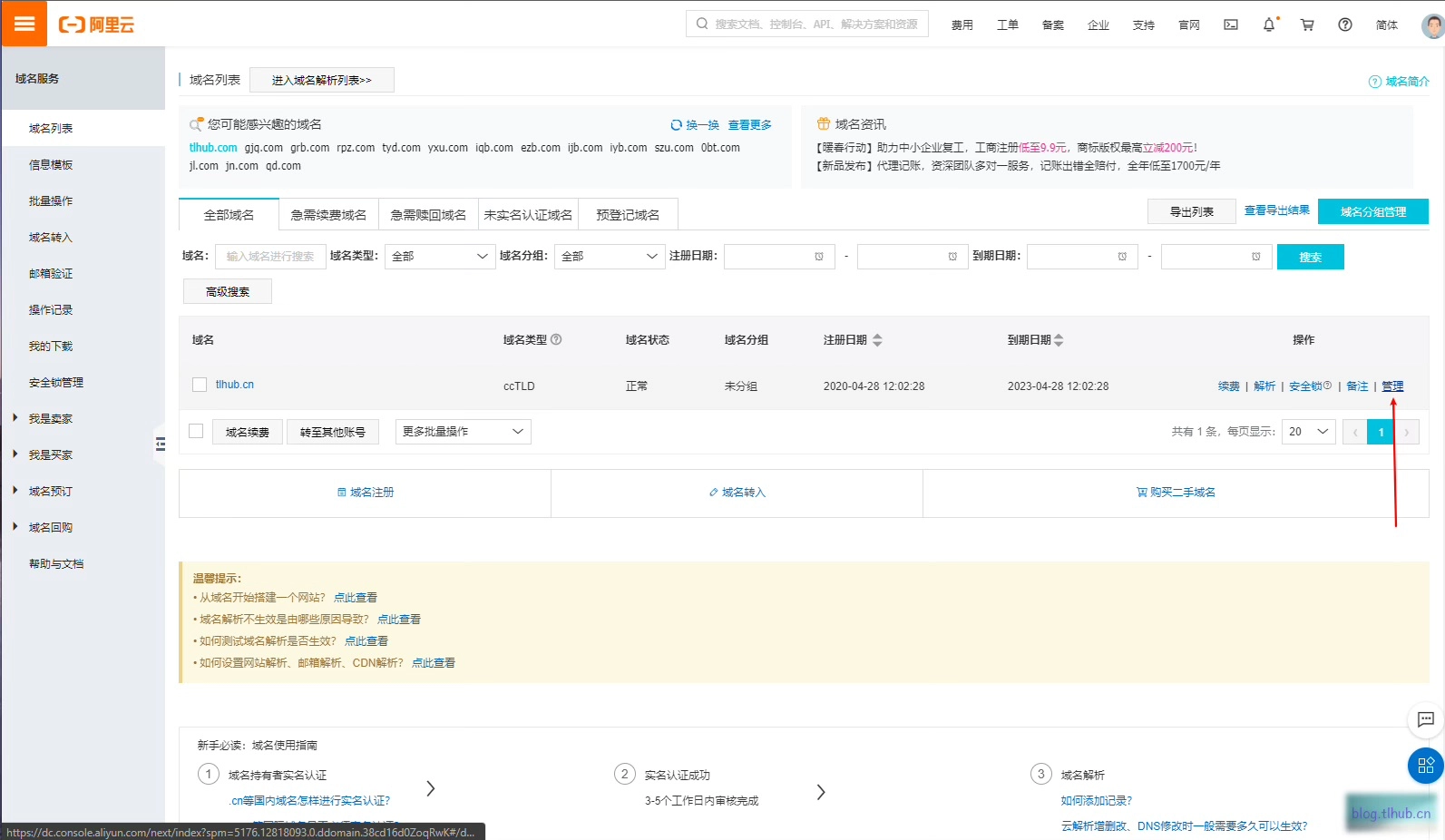1445x840 pixels.
Task: Open calendar for 注册日期 end field
Action: 952,257
